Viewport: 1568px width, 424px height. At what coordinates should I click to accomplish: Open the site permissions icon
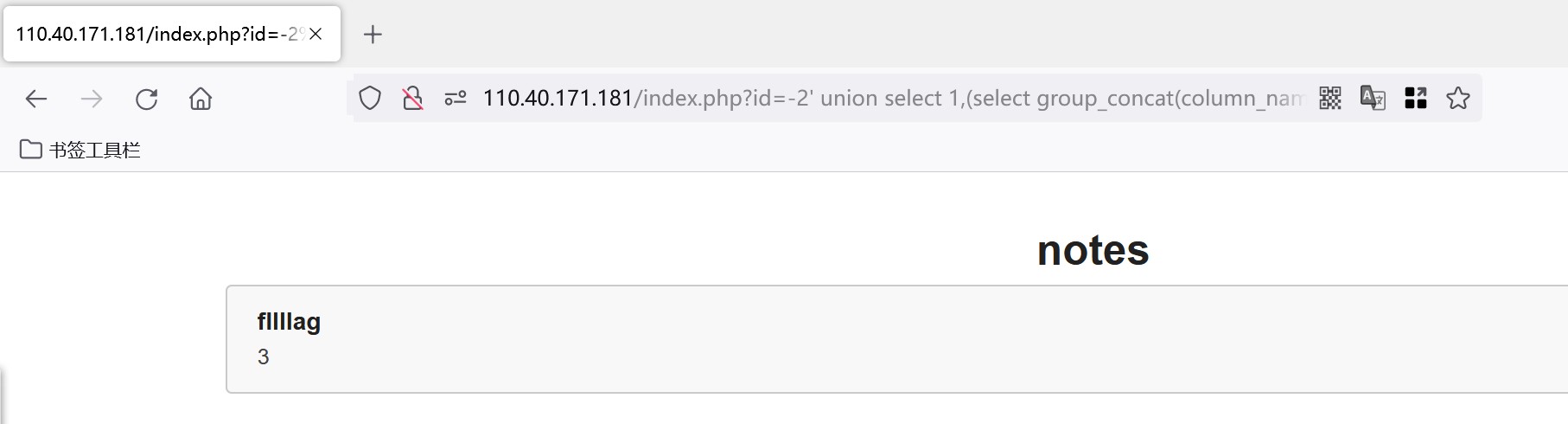(x=456, y=99)
